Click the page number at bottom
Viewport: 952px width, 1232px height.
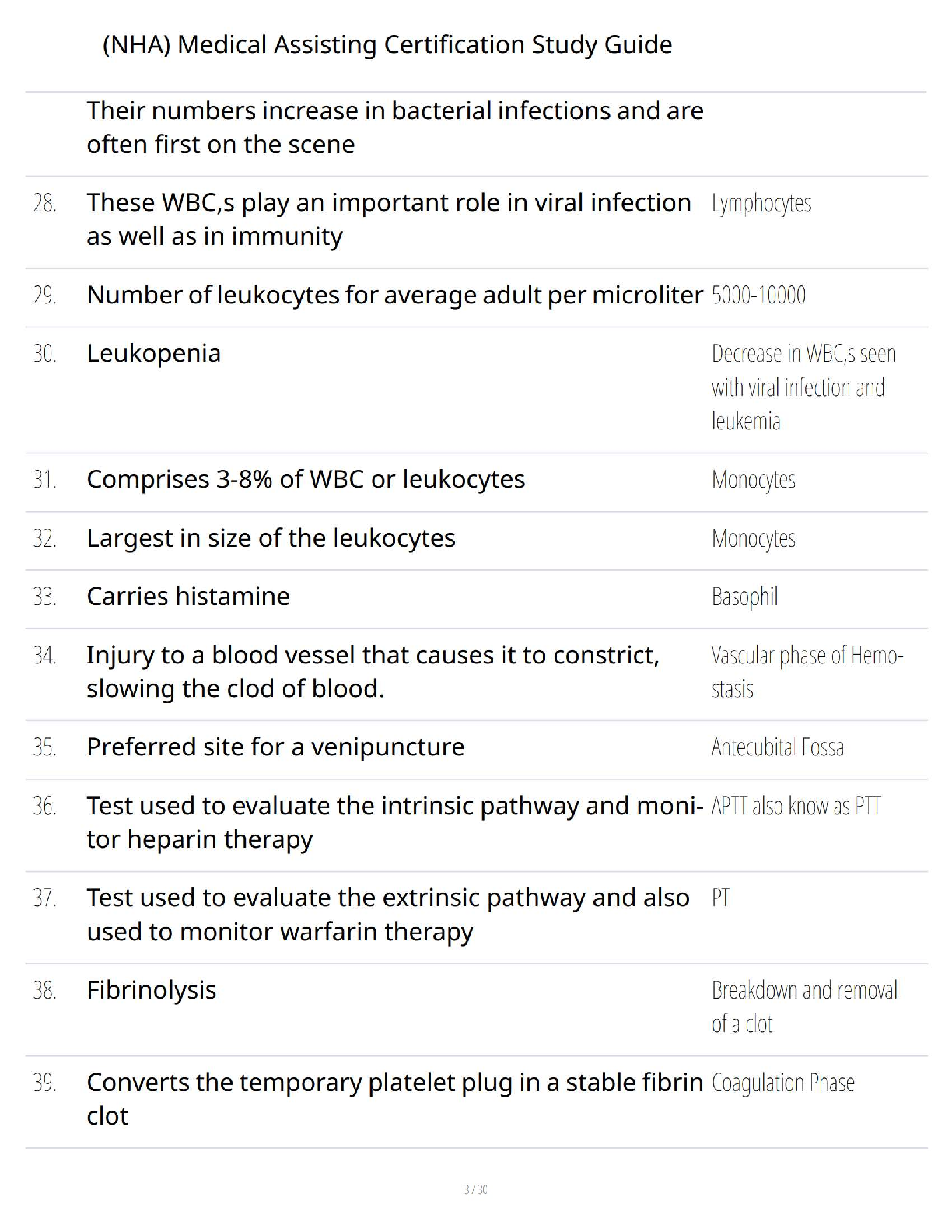tap(475, 1189)
